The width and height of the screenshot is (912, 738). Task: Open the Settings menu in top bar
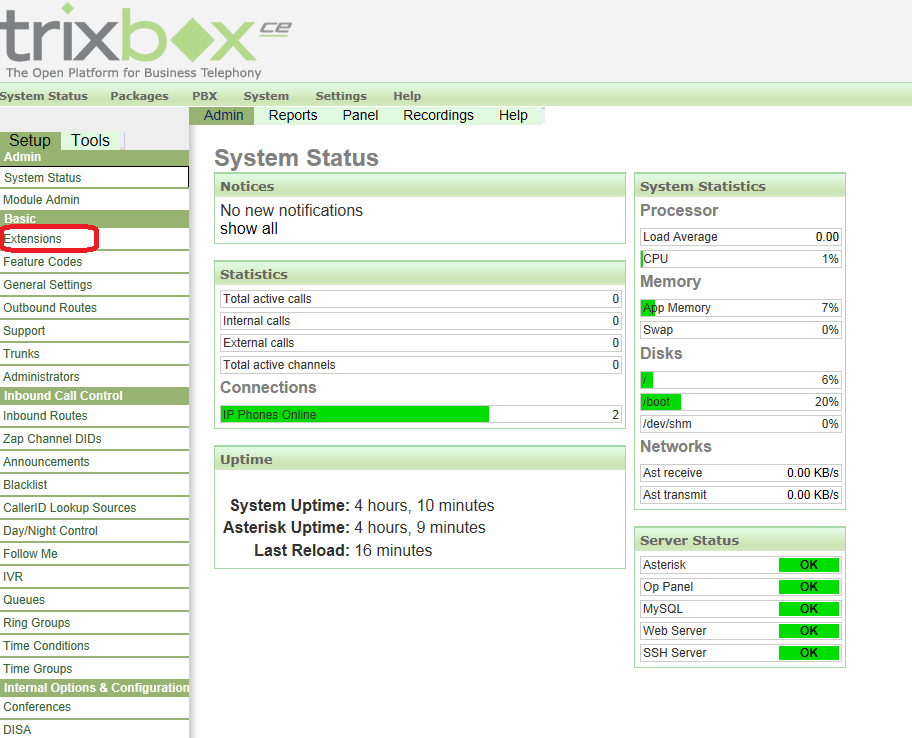click(341, 96)
